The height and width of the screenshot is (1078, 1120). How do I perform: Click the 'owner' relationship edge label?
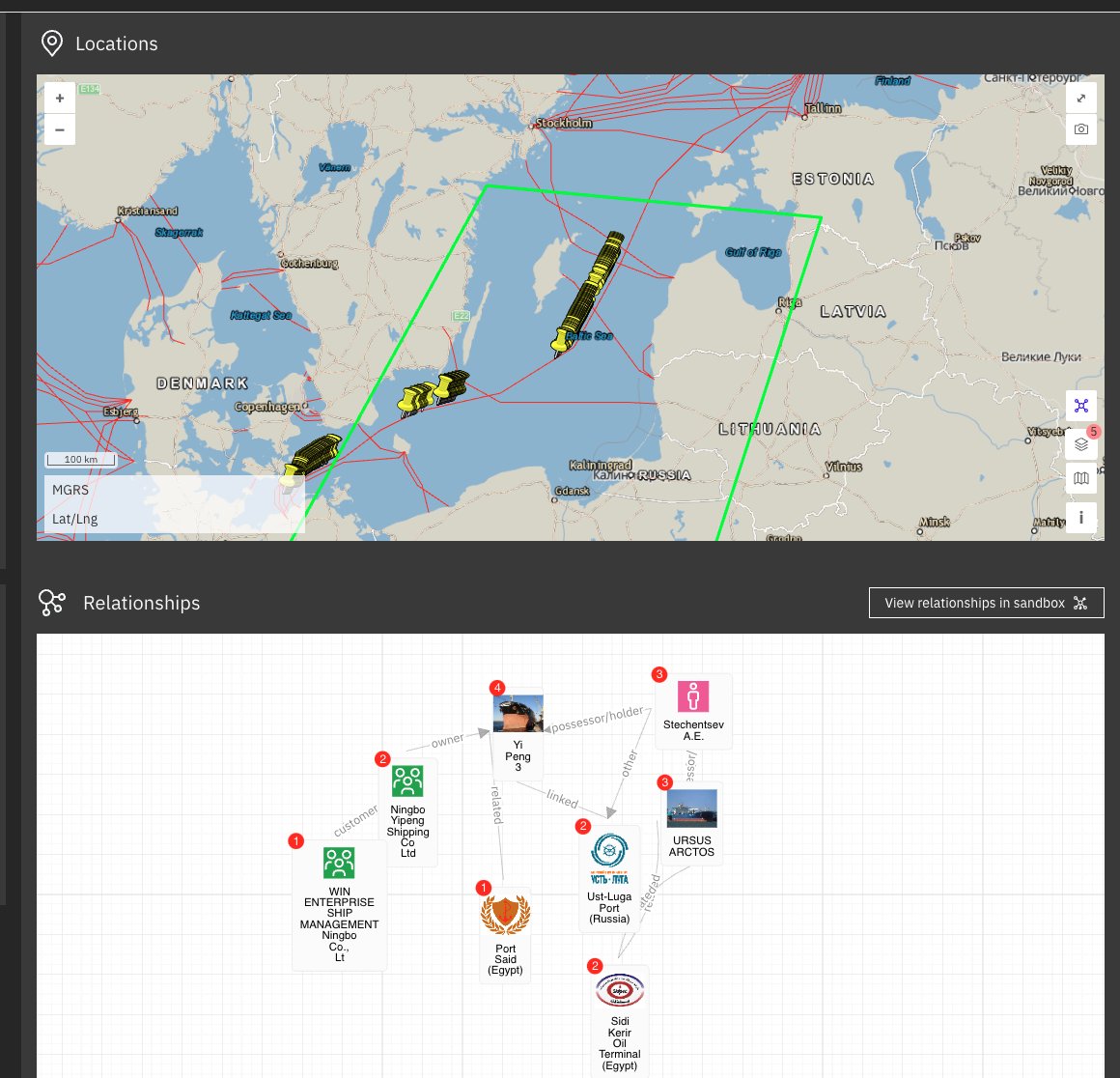tap(447, 741)
